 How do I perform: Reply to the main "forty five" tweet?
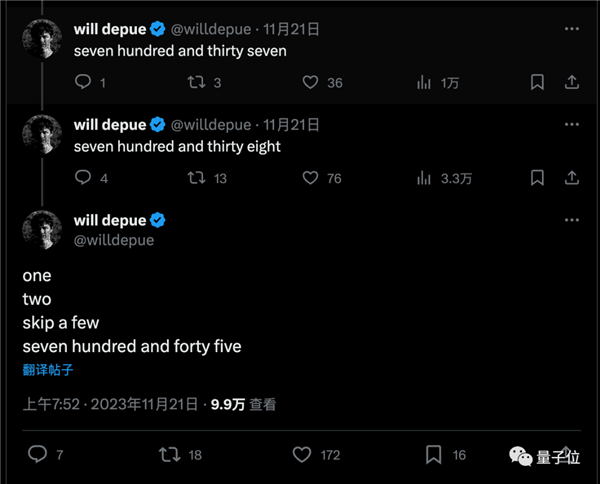37,455
